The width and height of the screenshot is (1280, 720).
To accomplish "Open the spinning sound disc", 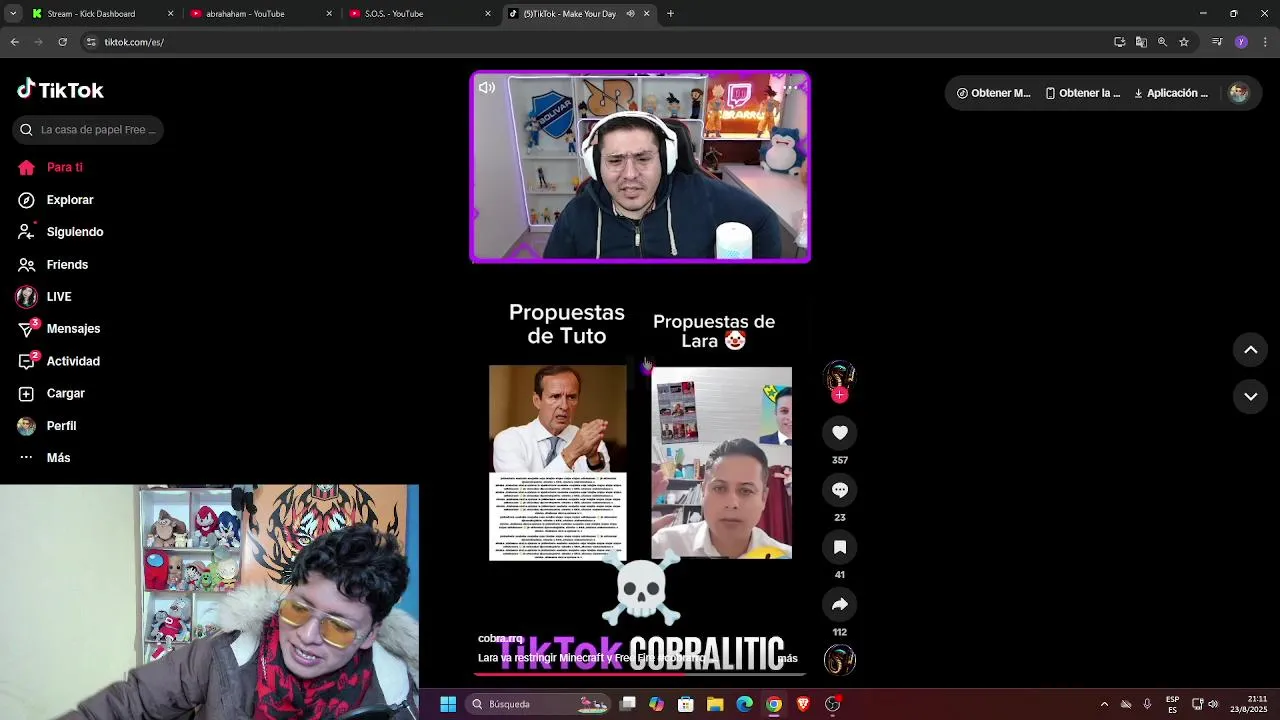I will coord(840,660).
